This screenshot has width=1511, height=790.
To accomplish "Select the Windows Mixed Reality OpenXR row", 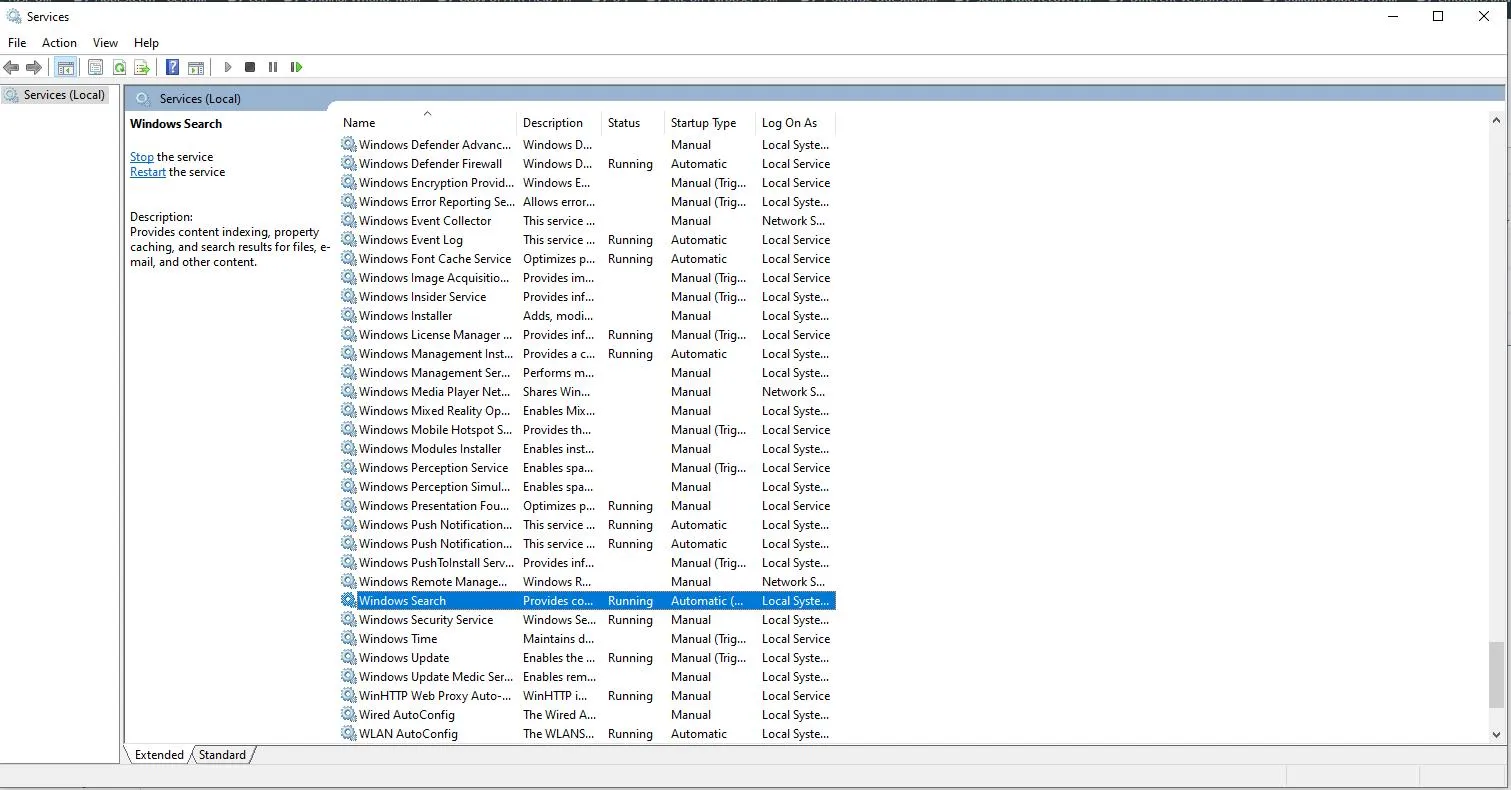I will pyautogui.click(x=588, y=411).
